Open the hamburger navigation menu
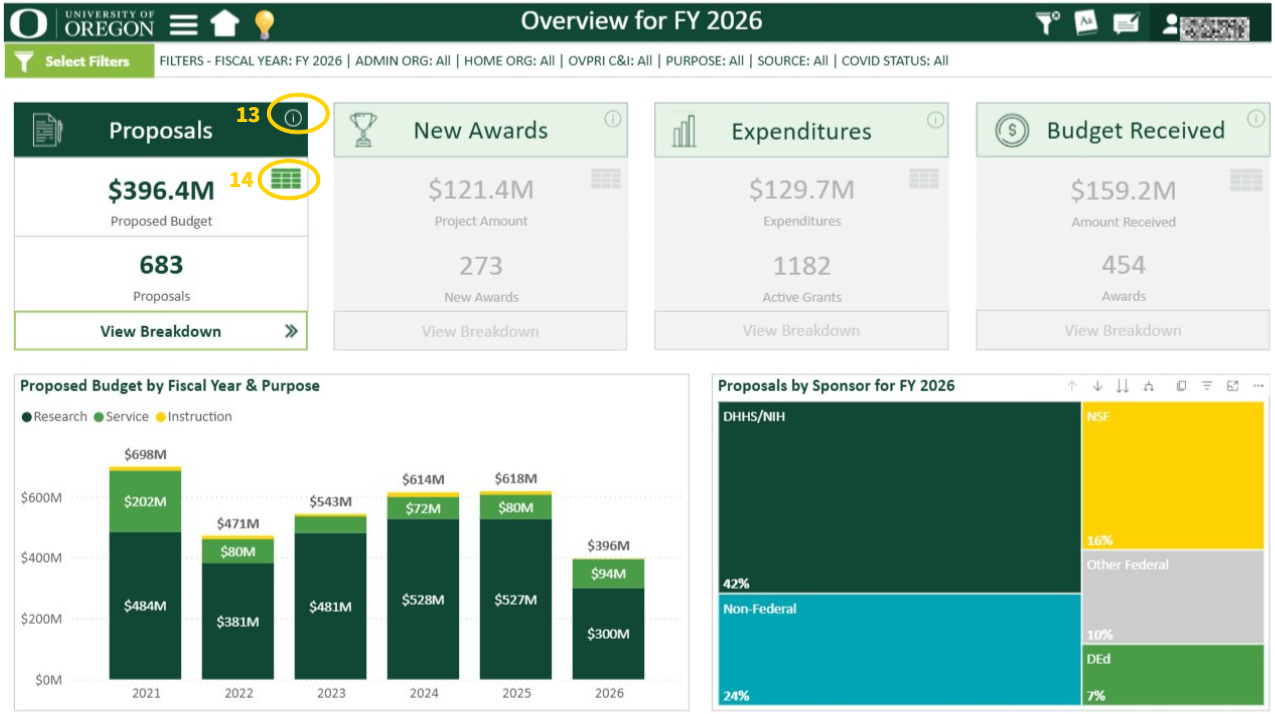Viewport: 1275px width, 714px height. tap(183, 24)
